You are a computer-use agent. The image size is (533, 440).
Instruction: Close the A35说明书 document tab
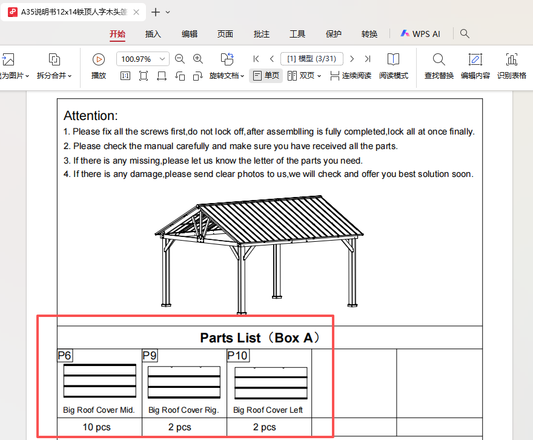click(136, 12)
